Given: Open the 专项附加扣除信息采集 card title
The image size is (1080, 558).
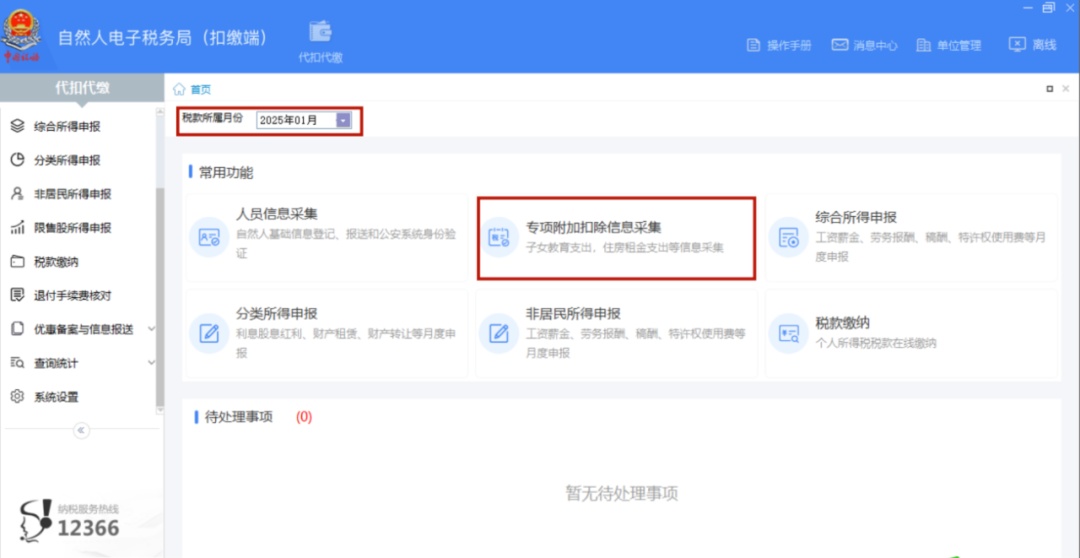Looking at the screenshot, I should pos(593,227).
